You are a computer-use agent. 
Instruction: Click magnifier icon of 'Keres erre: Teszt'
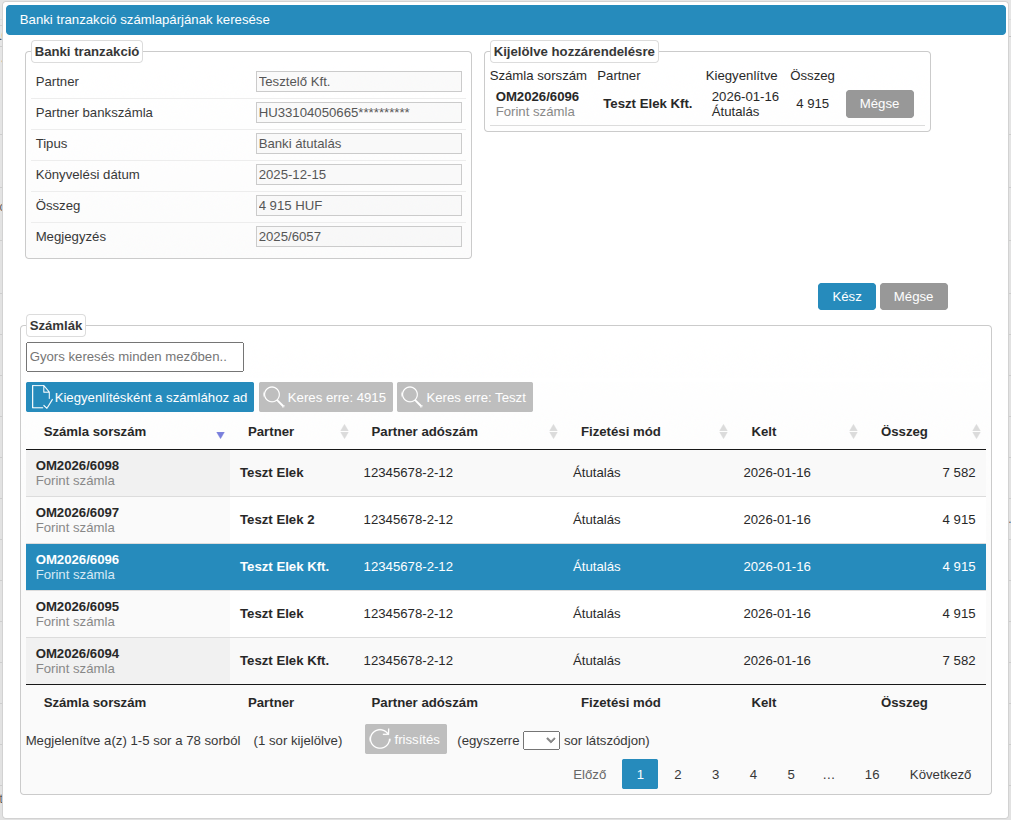click(411, 397)
